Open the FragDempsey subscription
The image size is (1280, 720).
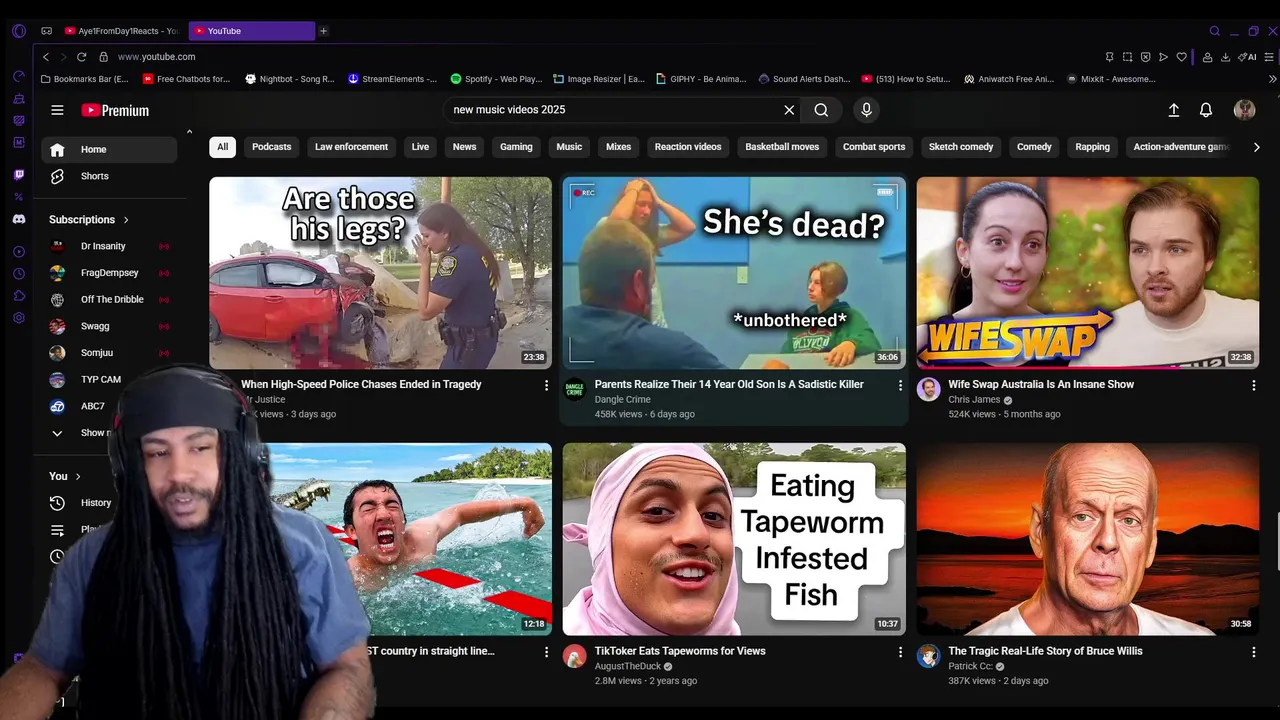[x=109, y=273]
